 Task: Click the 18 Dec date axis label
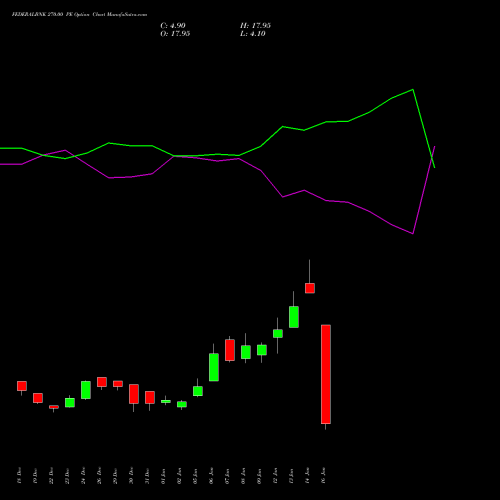pyautogui.click(x=19, y=475)
